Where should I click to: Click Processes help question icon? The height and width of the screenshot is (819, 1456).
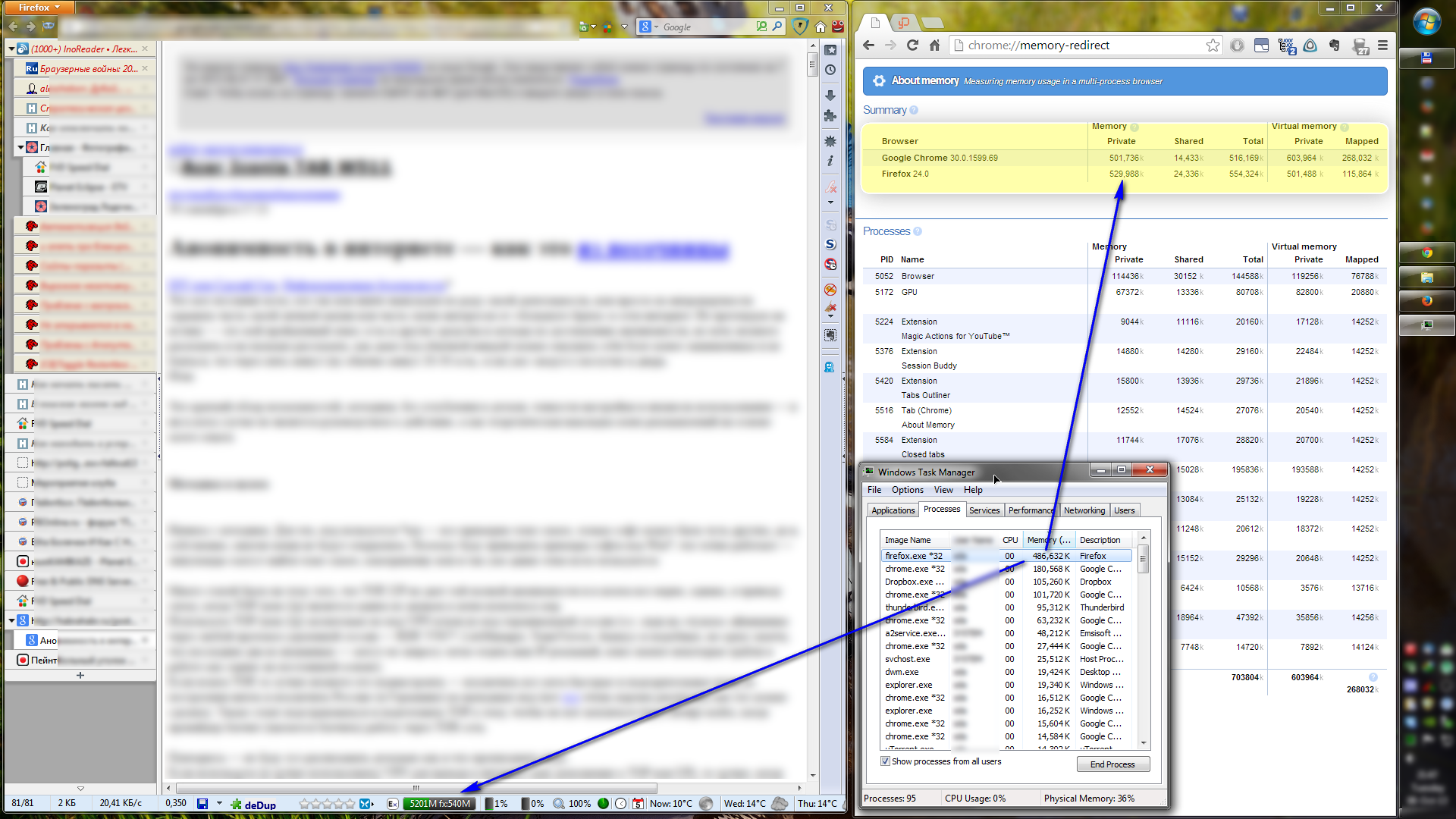point(918,231)
